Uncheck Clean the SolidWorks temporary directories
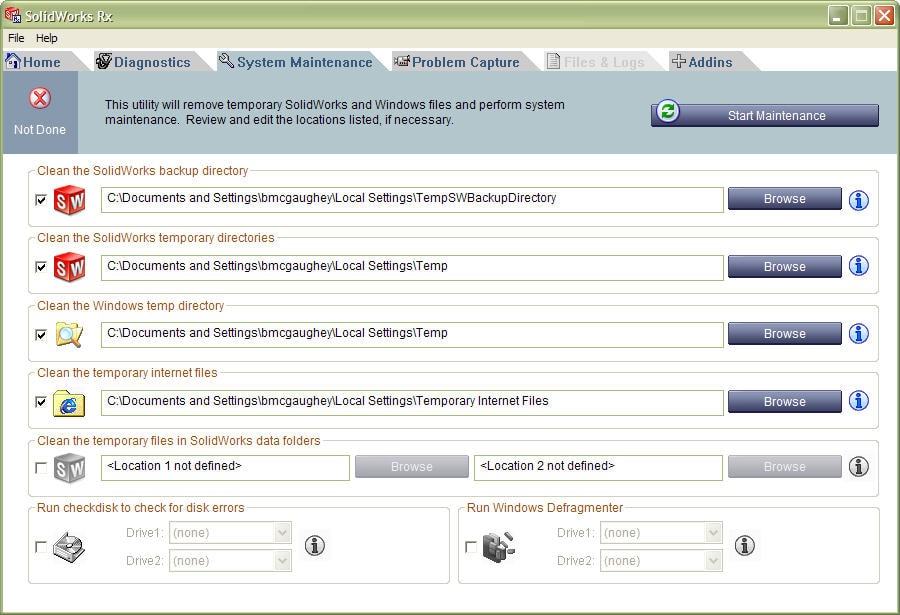 click(x=41, y=267)
